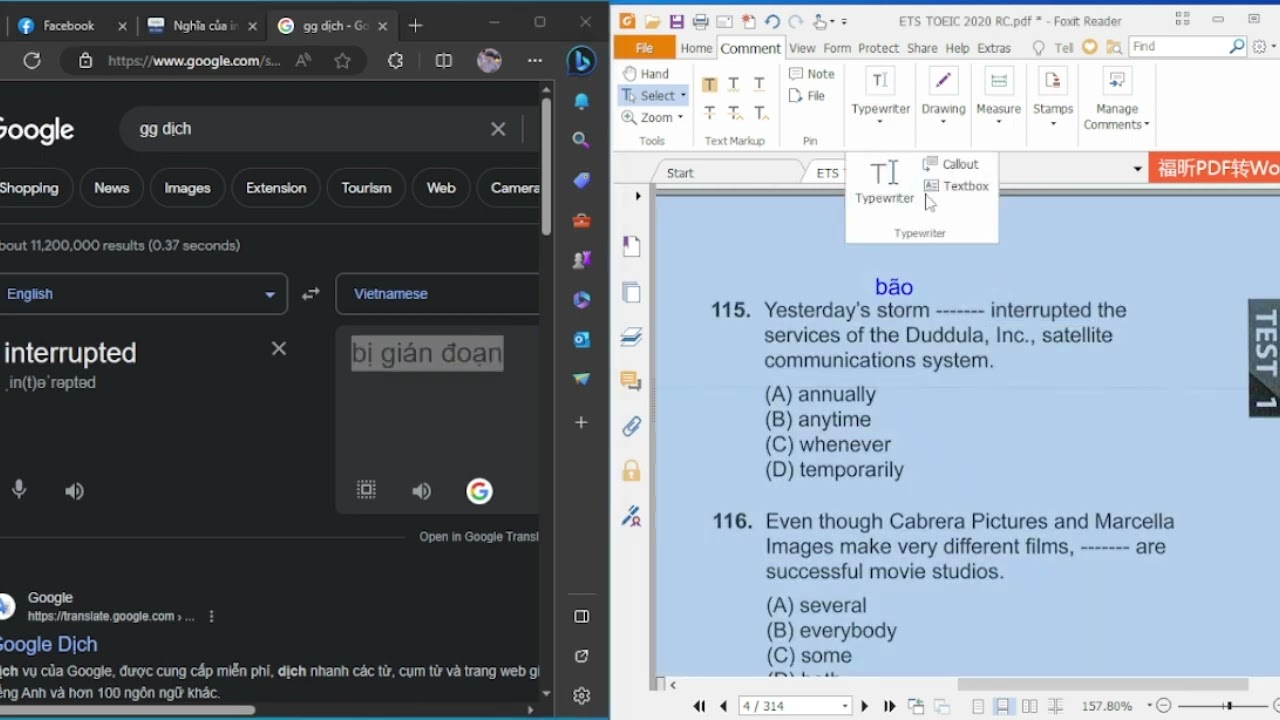Undo last action in Foxit Reader

[772, 21]
